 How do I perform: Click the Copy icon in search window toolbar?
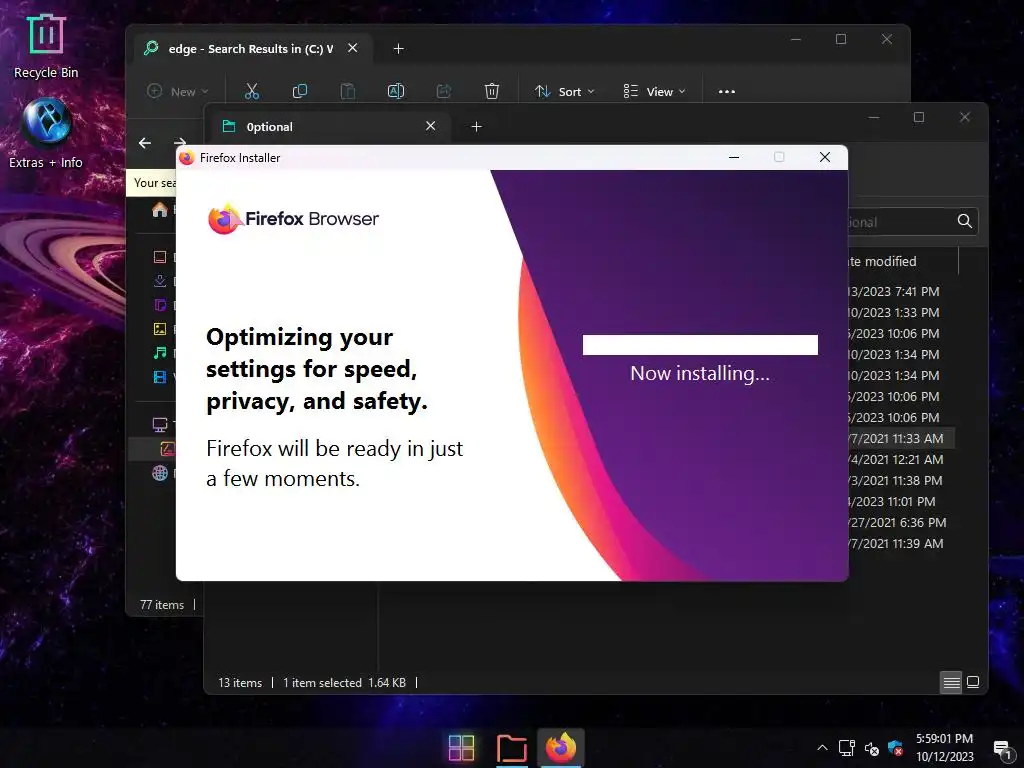(x=300, y=91)
